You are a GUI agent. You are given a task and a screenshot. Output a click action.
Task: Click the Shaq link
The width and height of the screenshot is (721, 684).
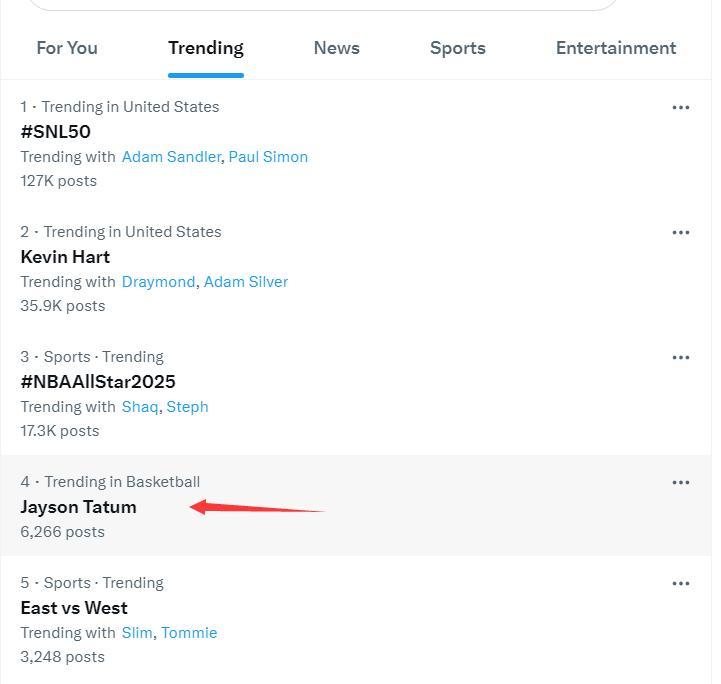click(x=140, y=407)
